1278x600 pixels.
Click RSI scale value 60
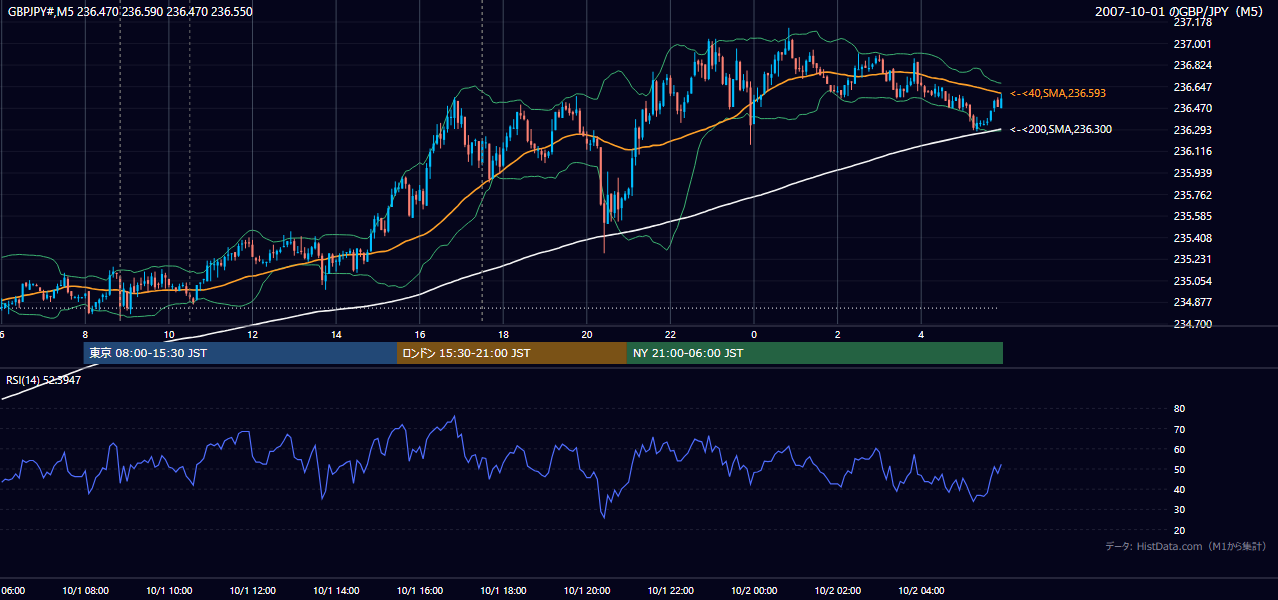coord(1179,449)
